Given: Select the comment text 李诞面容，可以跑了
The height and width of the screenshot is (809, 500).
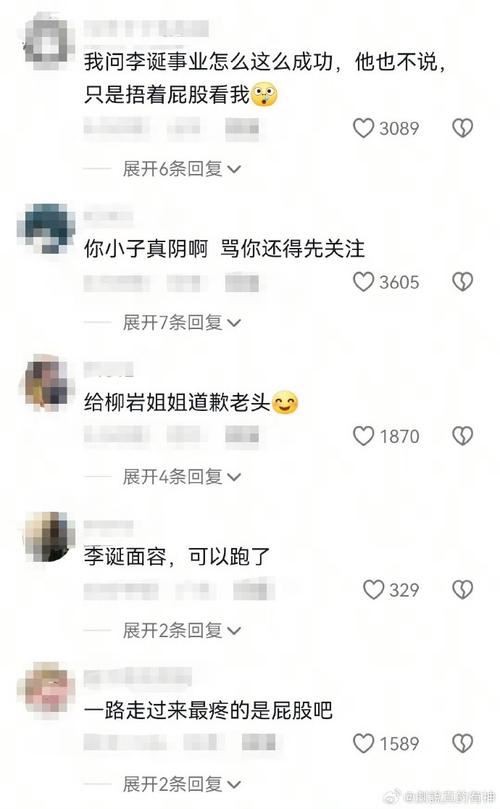Looking at the screenshot, I should click(x=177, y=556).
